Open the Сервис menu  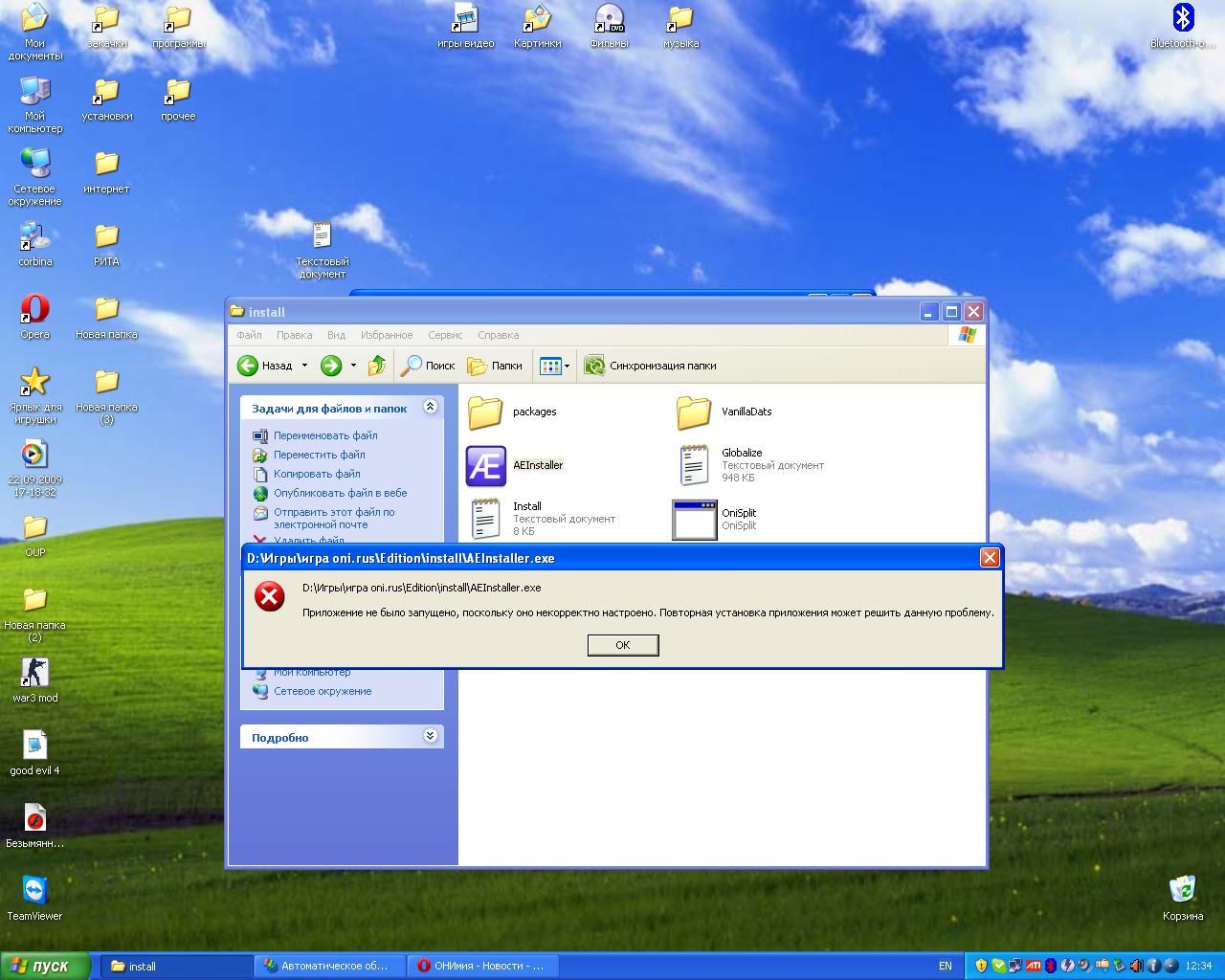pos(445,335)
